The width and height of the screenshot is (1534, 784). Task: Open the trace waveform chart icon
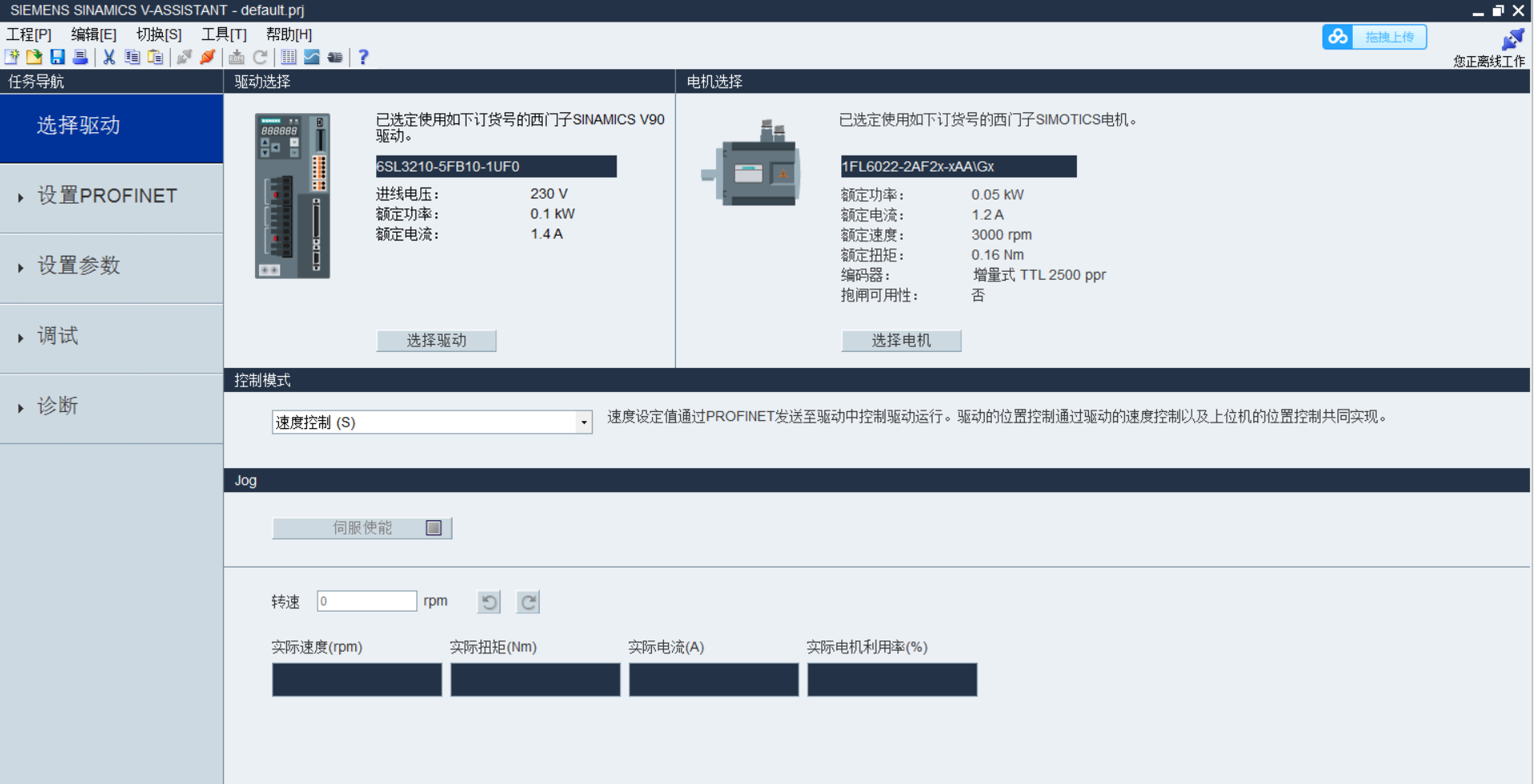click(312, 57)
